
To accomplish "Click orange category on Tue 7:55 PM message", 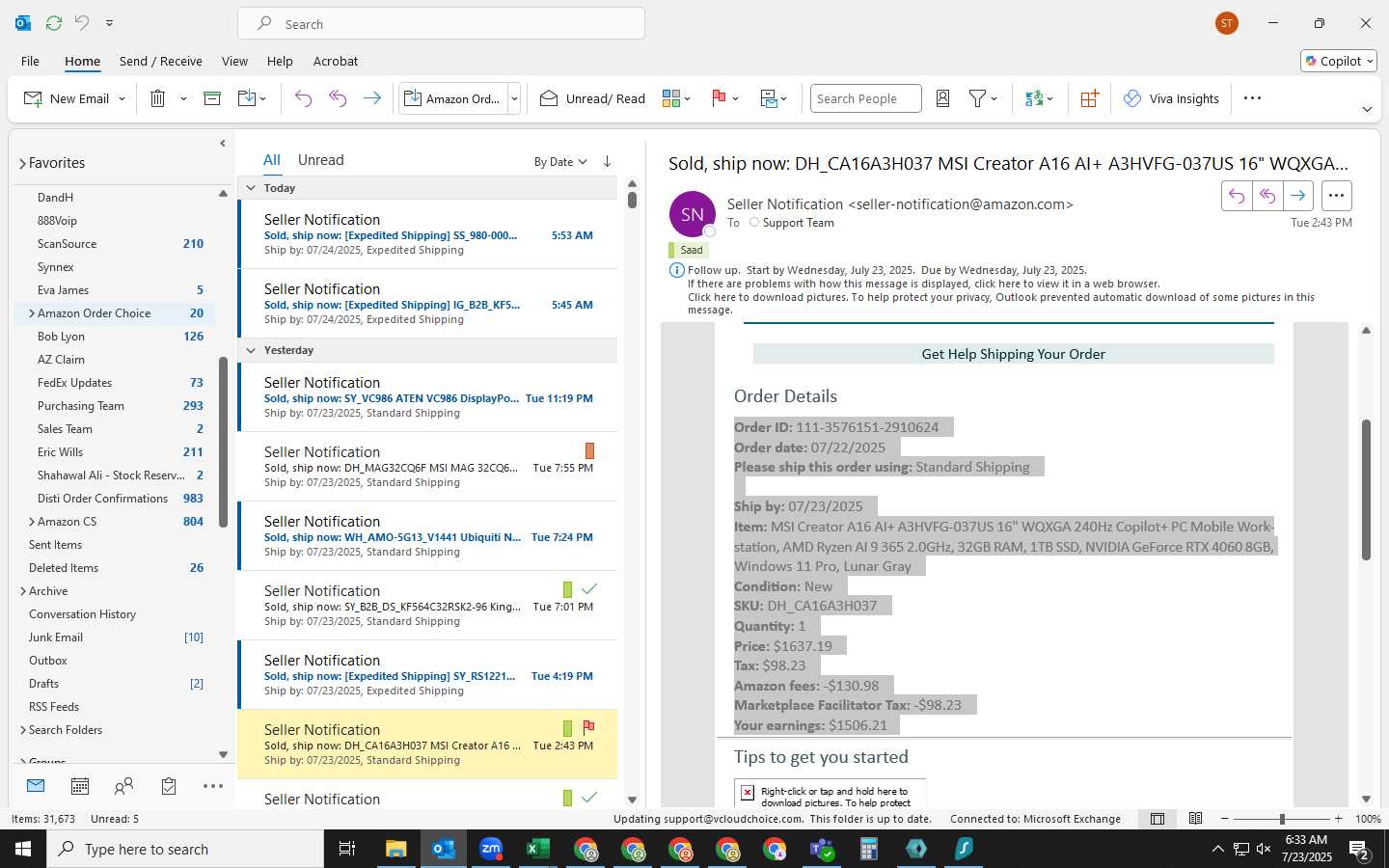I will 589,450.
